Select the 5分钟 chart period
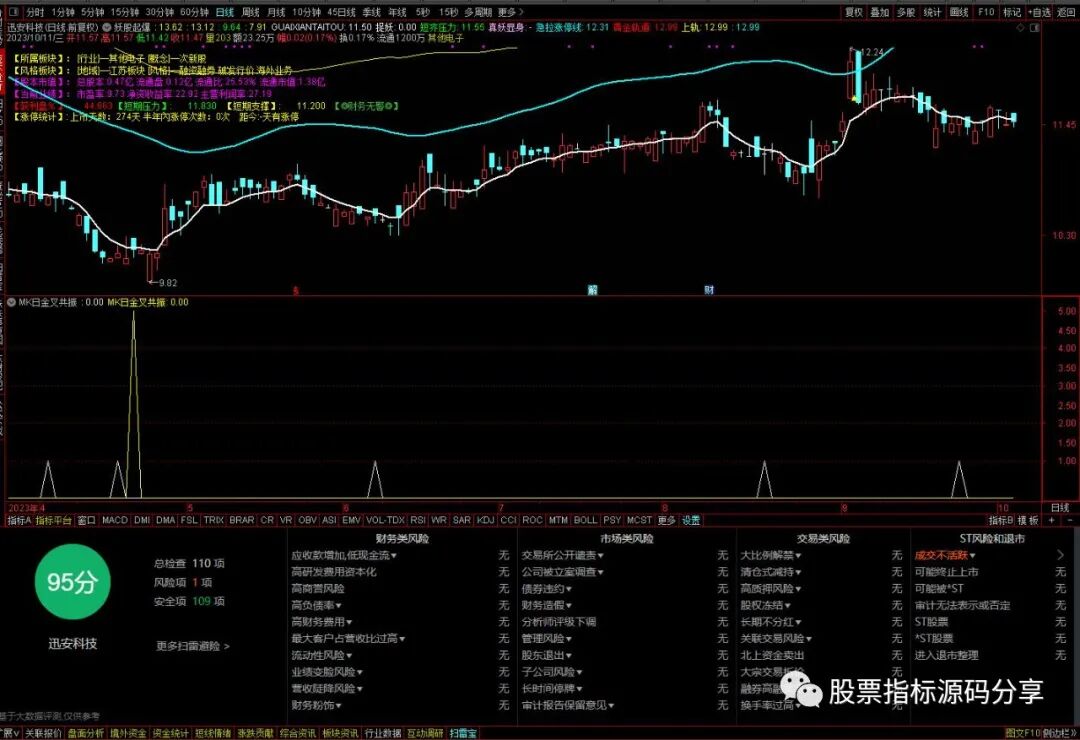Image resolution: width=1080 pixels, height=740 pixels. click(92, 12)
